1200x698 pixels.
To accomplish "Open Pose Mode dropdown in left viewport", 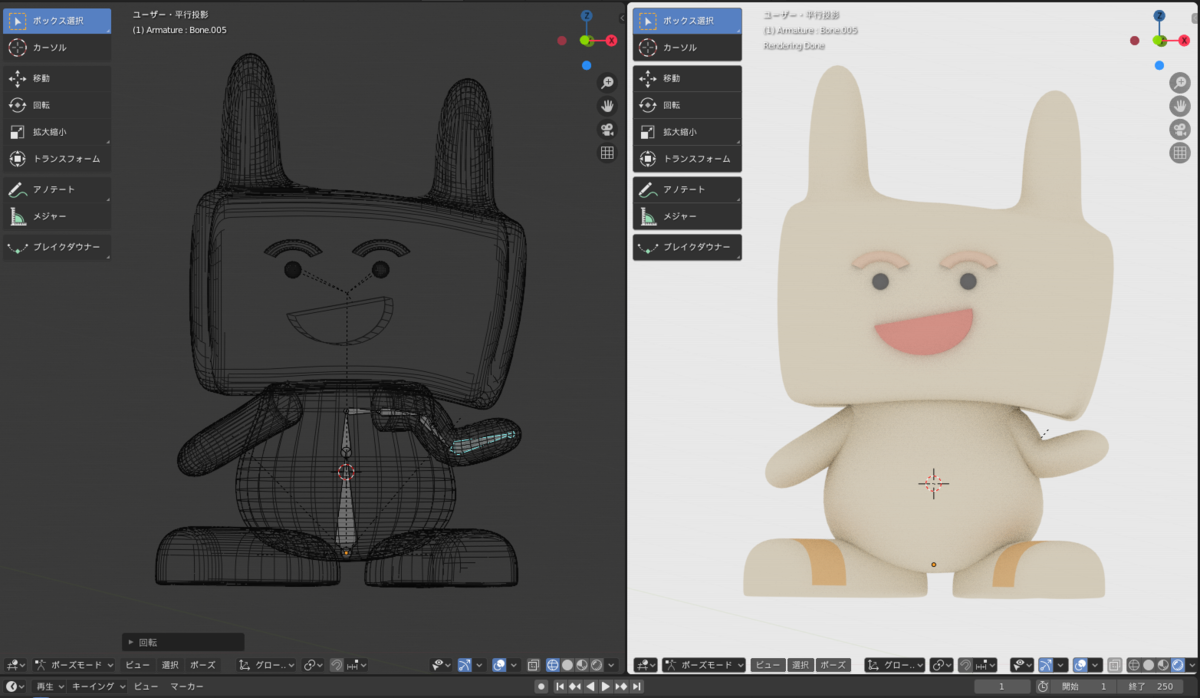I will point(73,665).
